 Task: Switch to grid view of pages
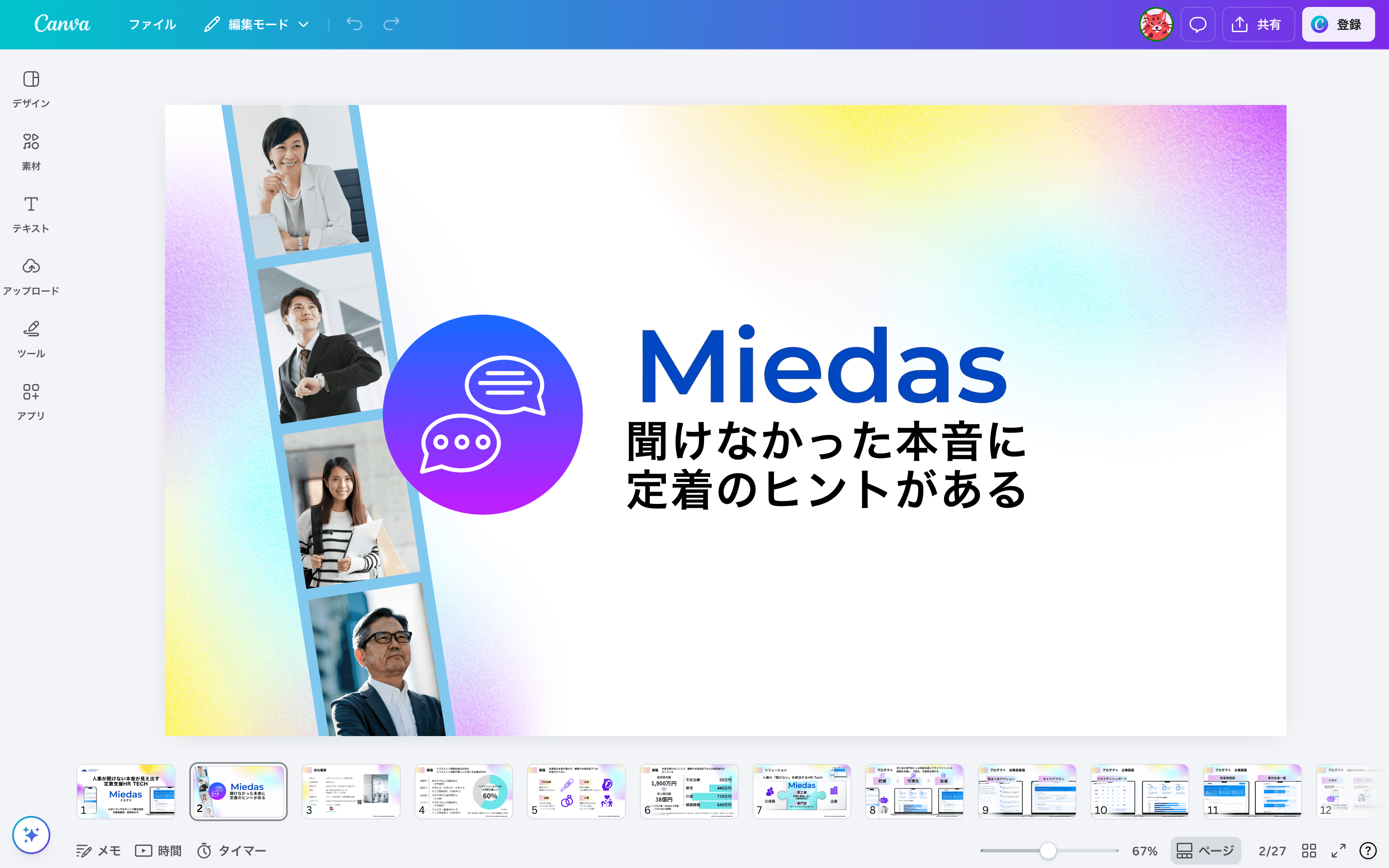(x=1309, y=850)
